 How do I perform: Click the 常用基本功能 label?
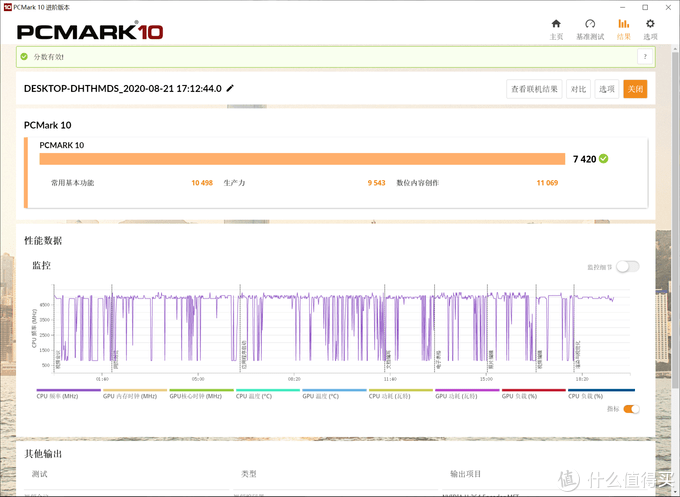coord(72,183)
